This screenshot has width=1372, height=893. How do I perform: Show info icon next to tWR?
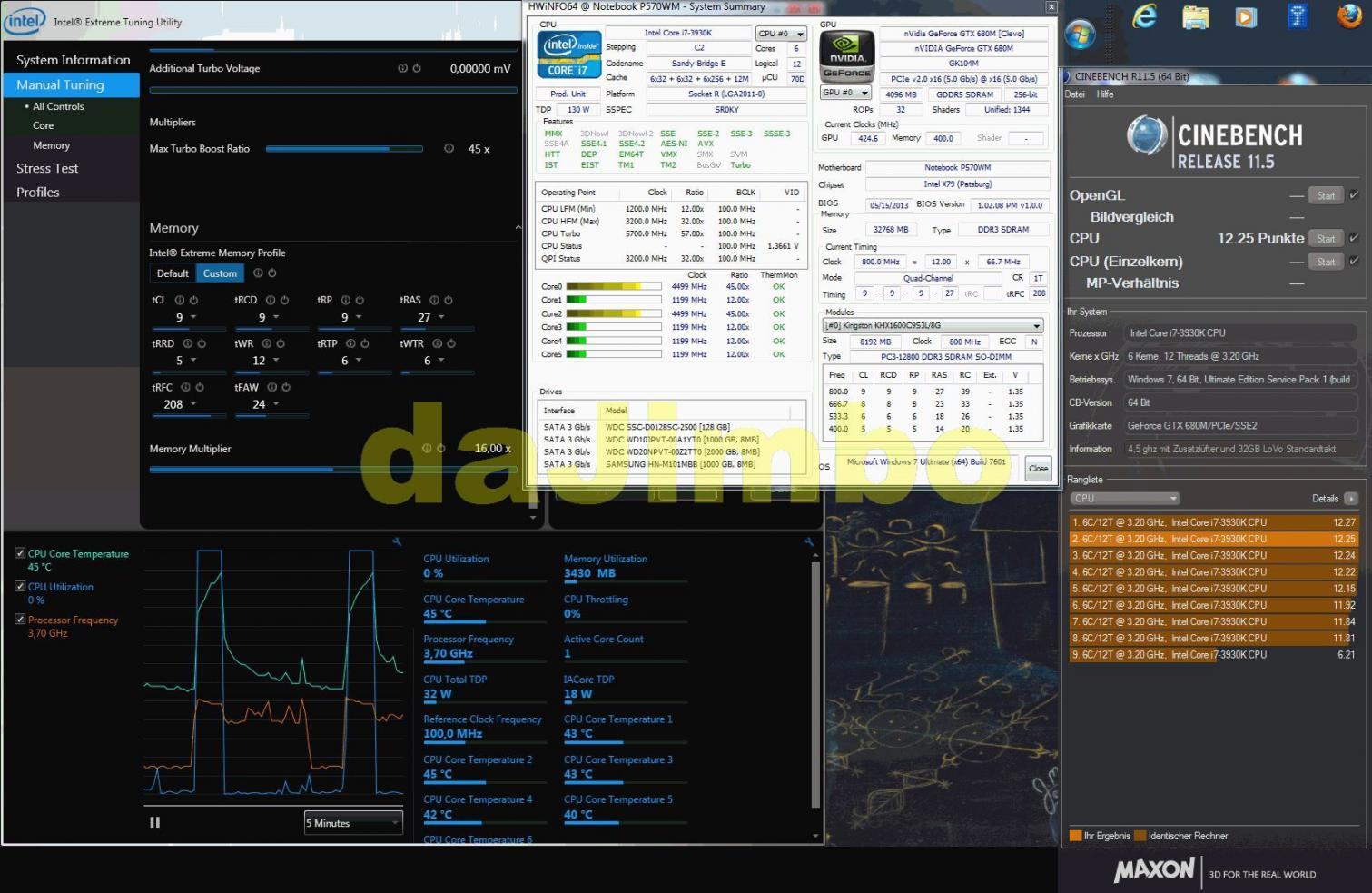point(267,343)
